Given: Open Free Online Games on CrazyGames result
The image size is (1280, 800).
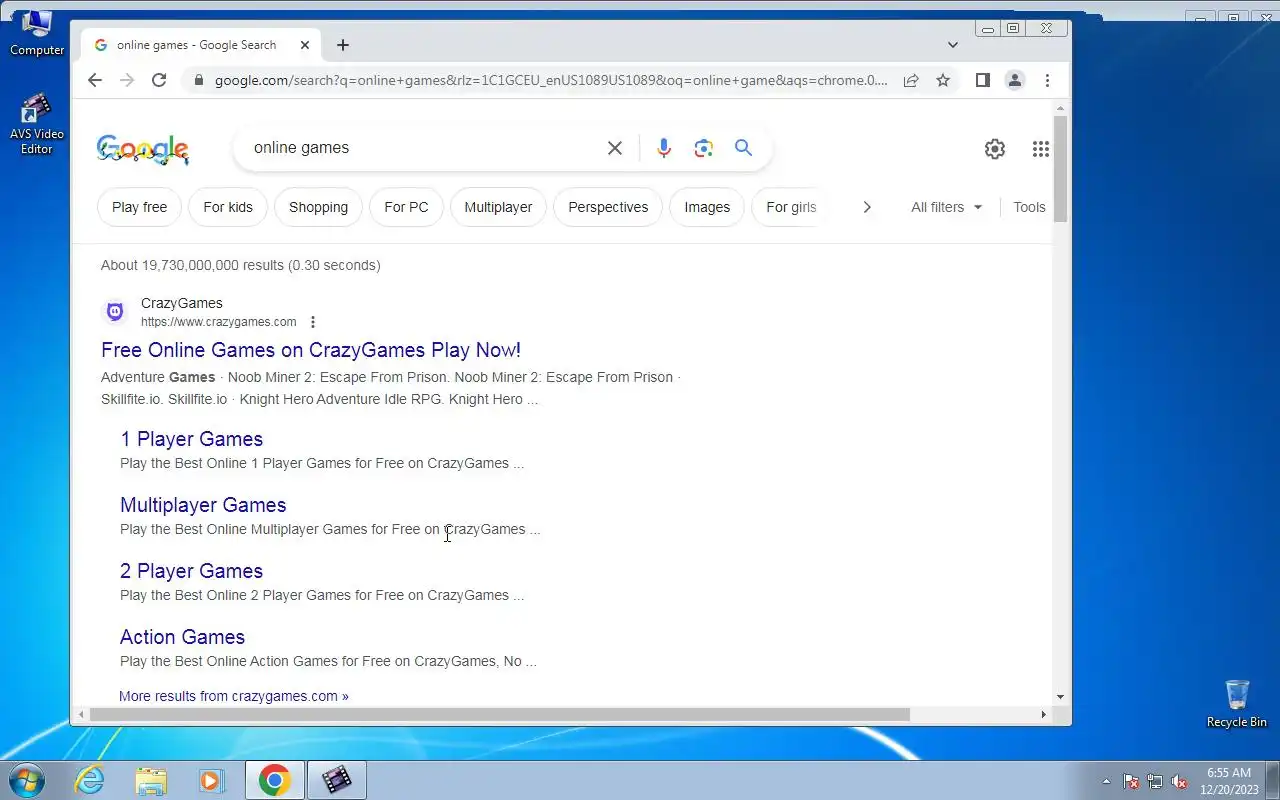Looking at the screenshot, I should tap(311, 350).
